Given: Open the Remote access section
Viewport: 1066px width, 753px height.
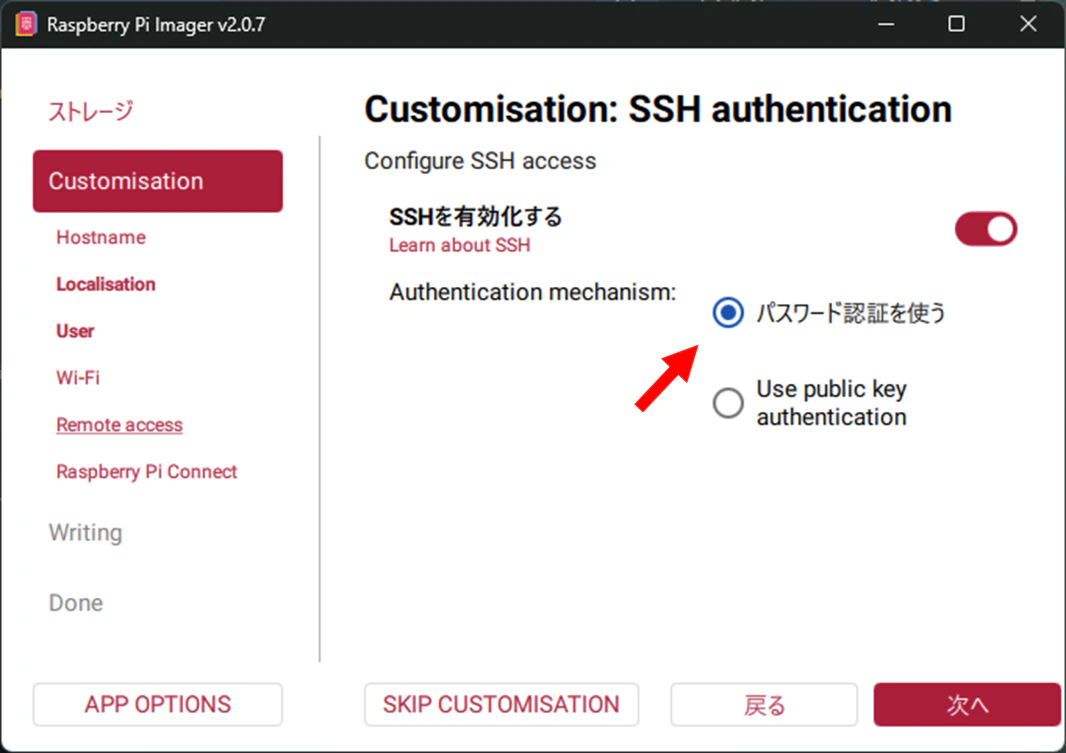Looking at the screenshot, I should click(120, 425).
